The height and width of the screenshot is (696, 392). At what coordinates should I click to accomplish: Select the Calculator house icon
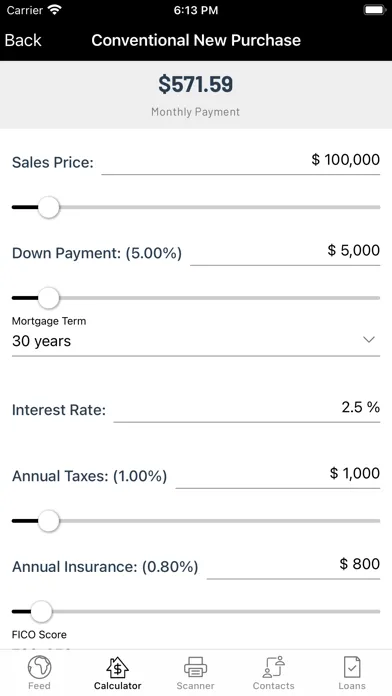point(117,667)
